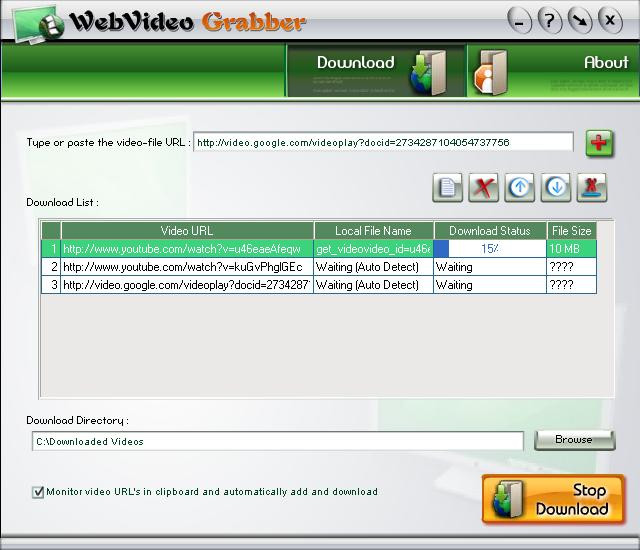This screenshot has height=550, width=640.
Task: Click row 3 ???? file size cell
Action: [571, 285]
